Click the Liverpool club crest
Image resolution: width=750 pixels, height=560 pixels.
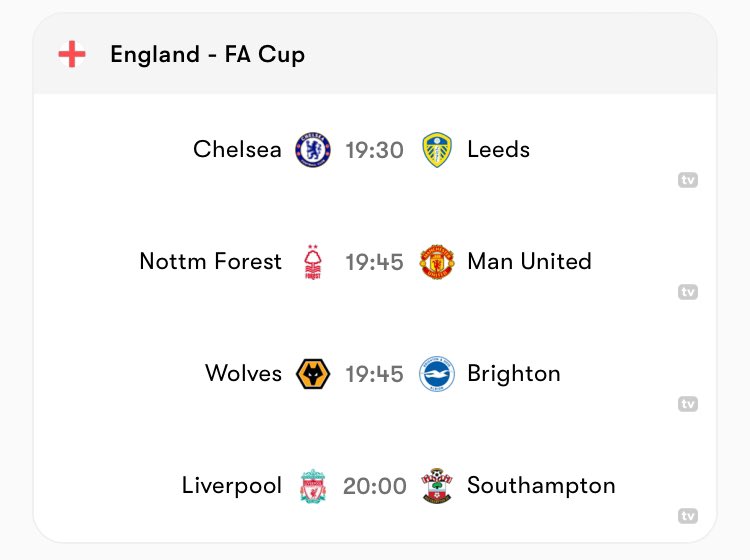coord(313,486)
